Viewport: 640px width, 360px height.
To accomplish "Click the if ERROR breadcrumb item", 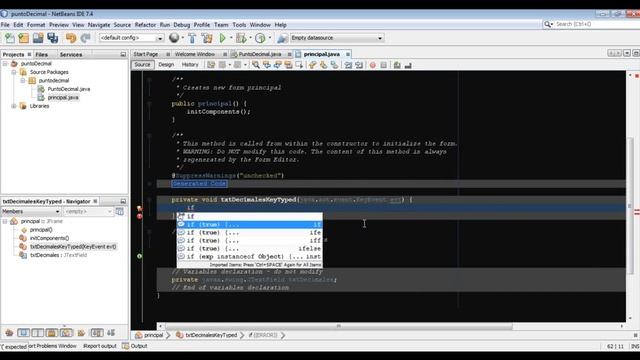I will pyautogui.click(x=263, y=335).
